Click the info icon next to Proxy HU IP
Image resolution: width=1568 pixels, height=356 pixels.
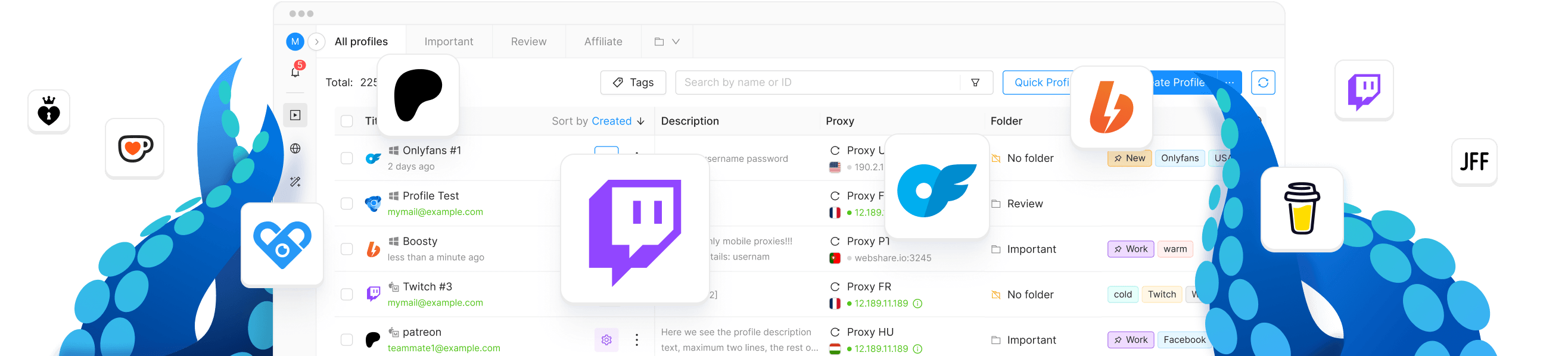(917, 349)
